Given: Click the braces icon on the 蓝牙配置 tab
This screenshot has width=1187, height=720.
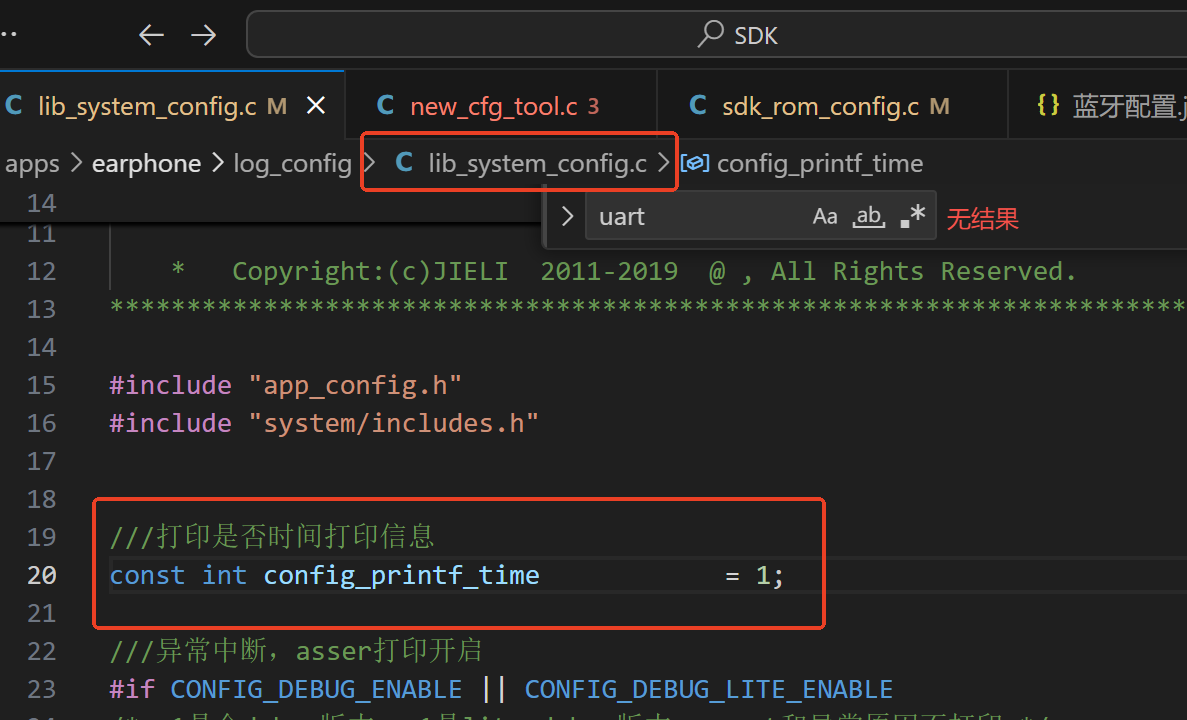Looking at the screenshot, I should pyautogui.click(x=1048, y=105).
